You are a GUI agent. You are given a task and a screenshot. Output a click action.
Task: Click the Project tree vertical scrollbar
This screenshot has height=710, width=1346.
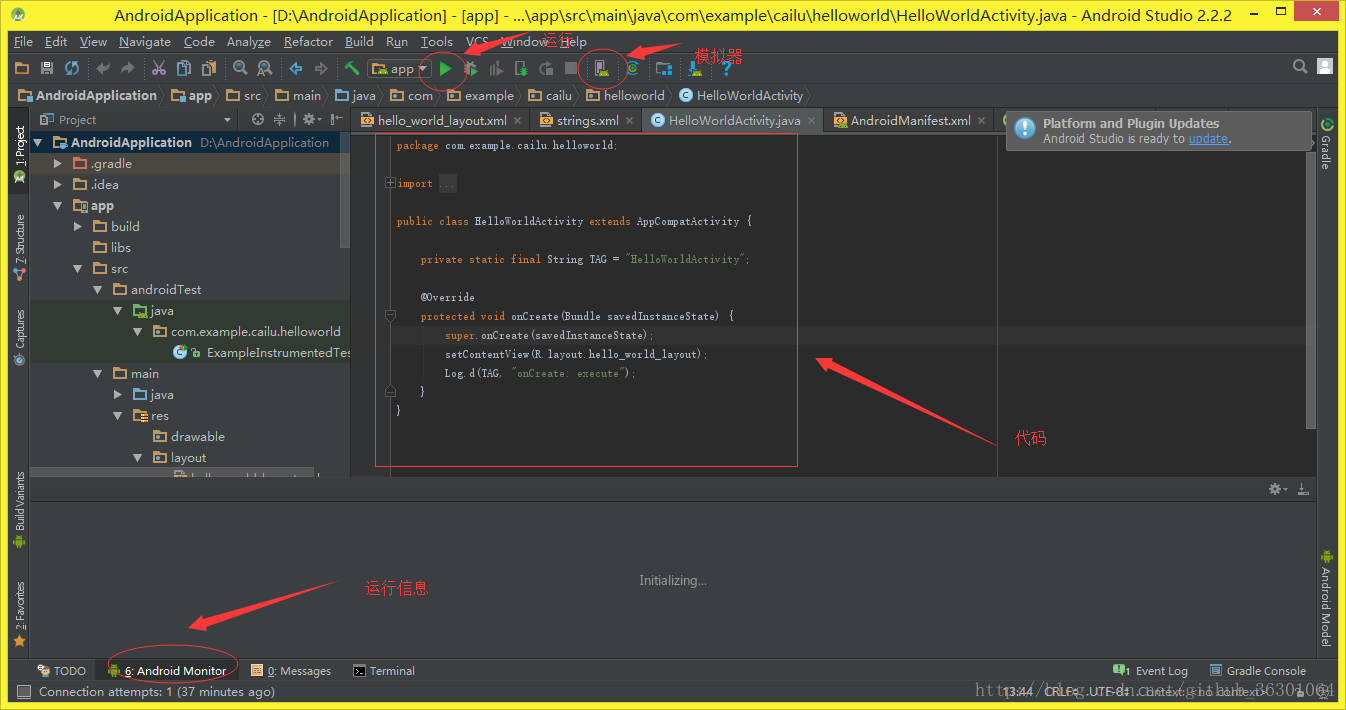tap(345, 190)
